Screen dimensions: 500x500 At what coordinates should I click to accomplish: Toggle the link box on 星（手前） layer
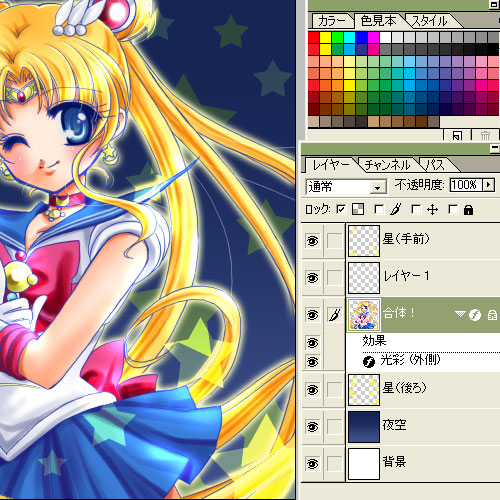(334, 240)
